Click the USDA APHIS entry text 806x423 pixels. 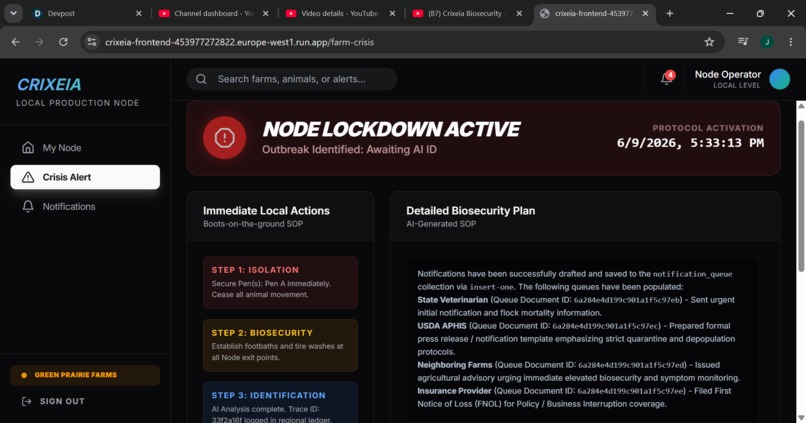576,339
